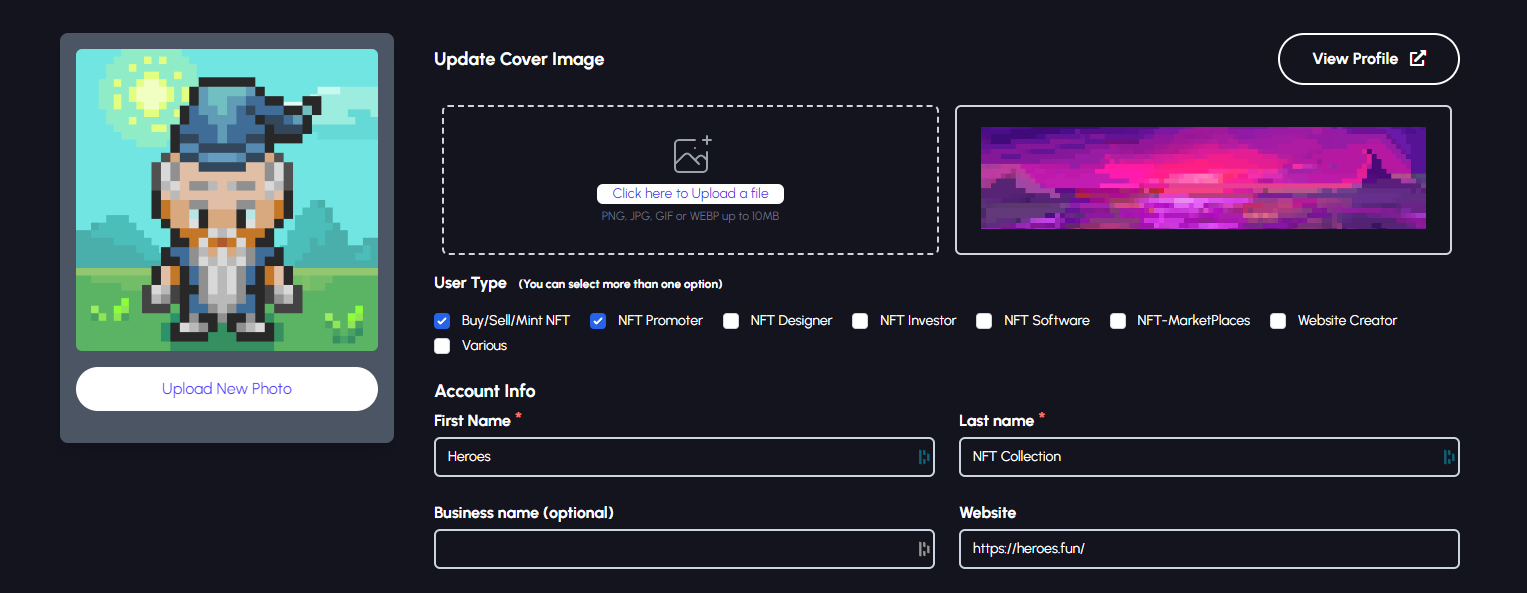This screenshot has width=1527, height=593.
Task: Click password manager icon in First Name field
Action: 923,457
